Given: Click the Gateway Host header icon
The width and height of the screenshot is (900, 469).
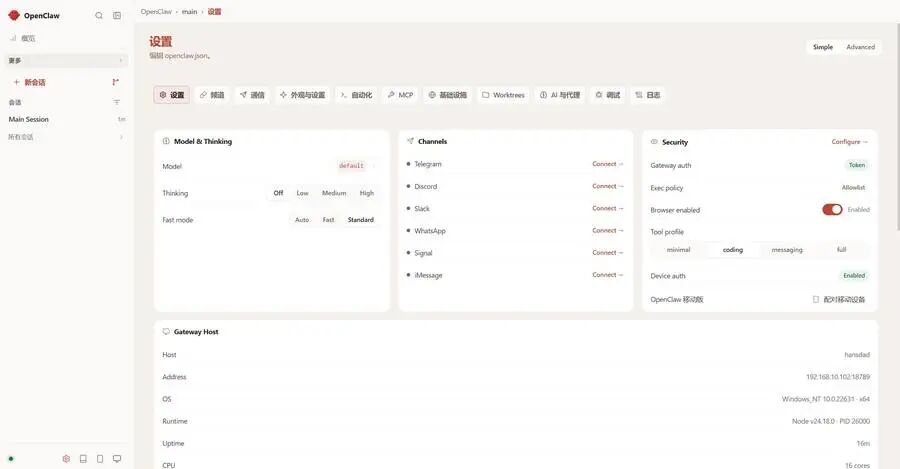Looking at the screenshot, I should (166, 332).
